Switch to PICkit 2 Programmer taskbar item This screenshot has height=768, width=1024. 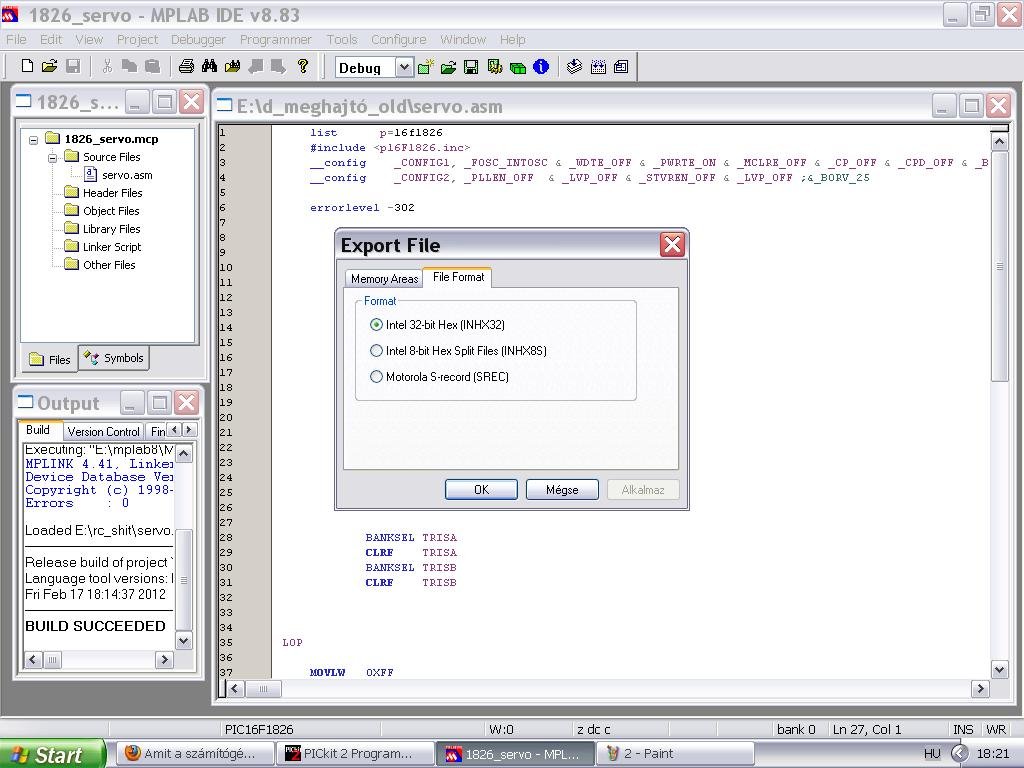tap(356, 754)
